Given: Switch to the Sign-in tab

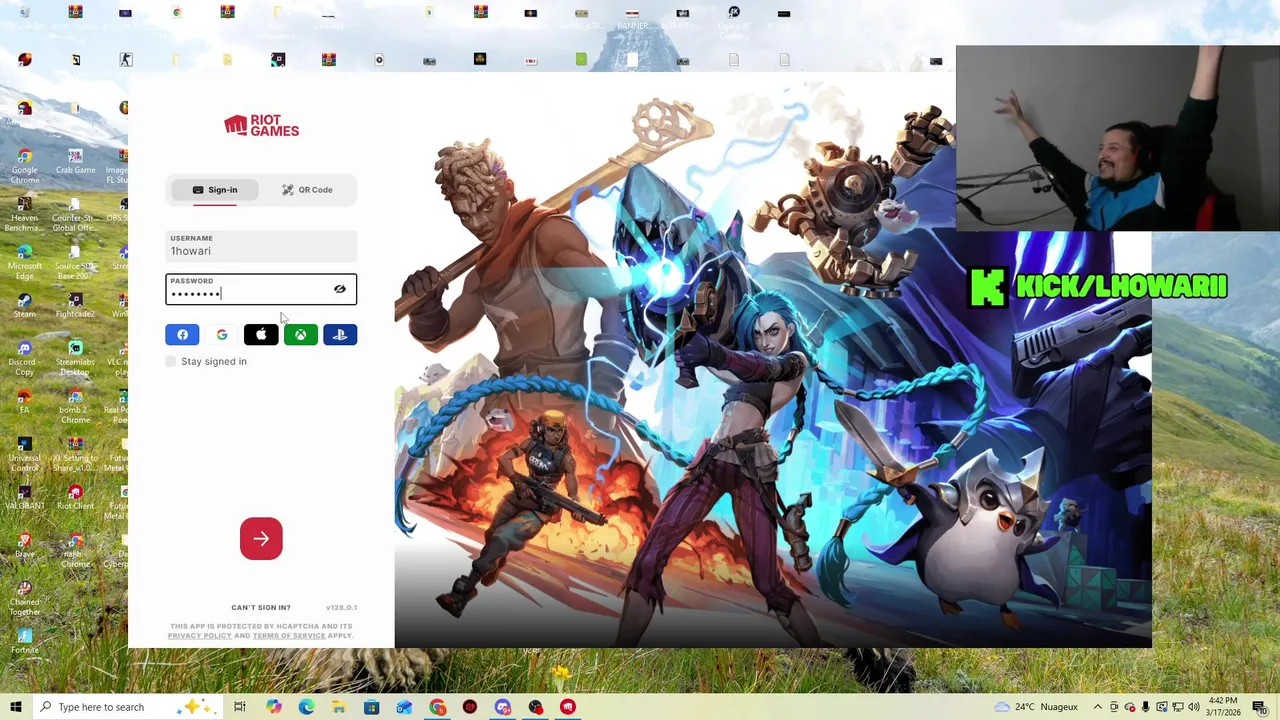Looking at the screenshot, I should [215, 190].
